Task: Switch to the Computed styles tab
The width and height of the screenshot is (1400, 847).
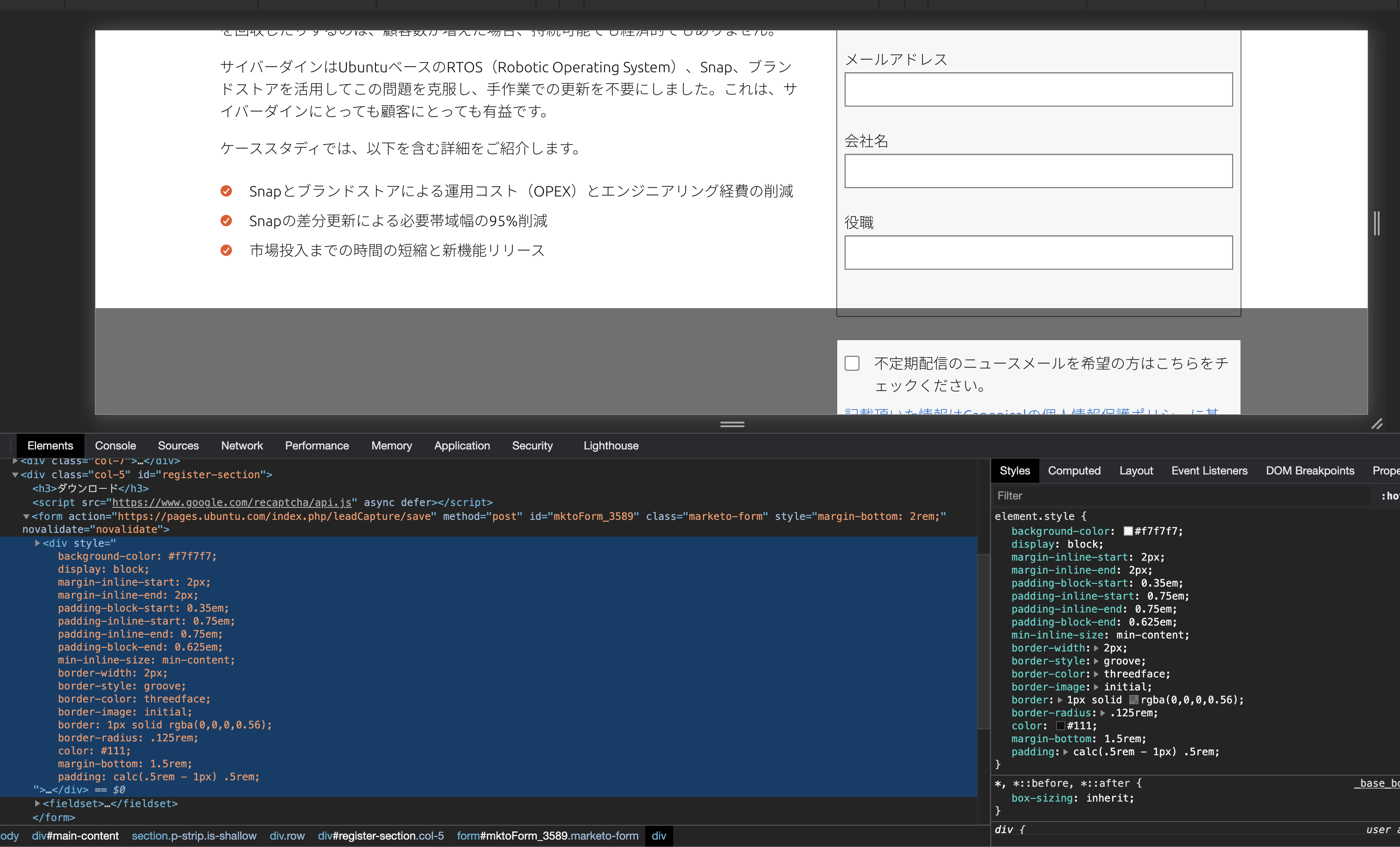Action: pos(1074,470)
